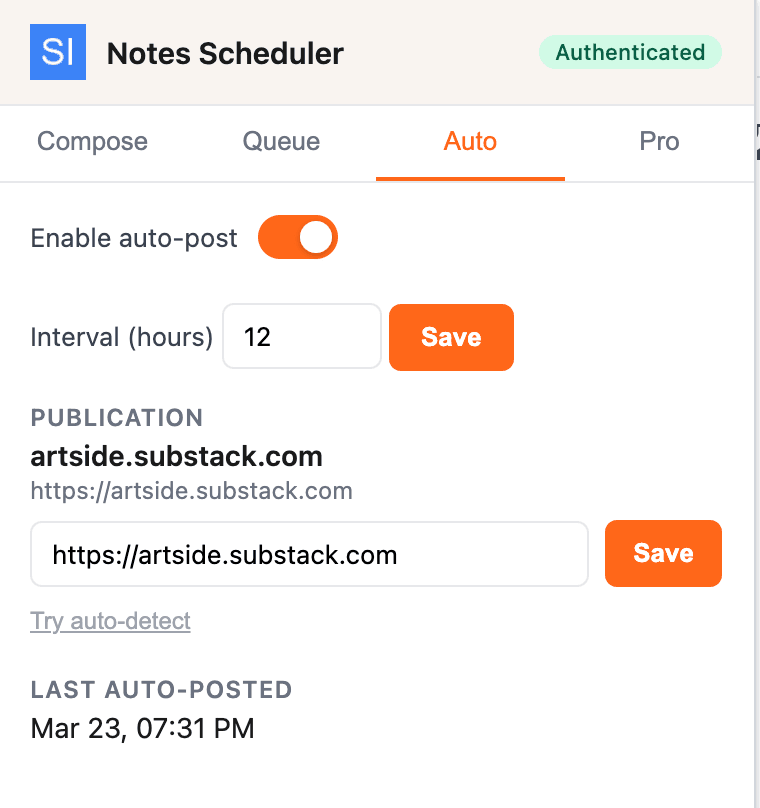Click inside the interval hours field

(x=301, y=336)
